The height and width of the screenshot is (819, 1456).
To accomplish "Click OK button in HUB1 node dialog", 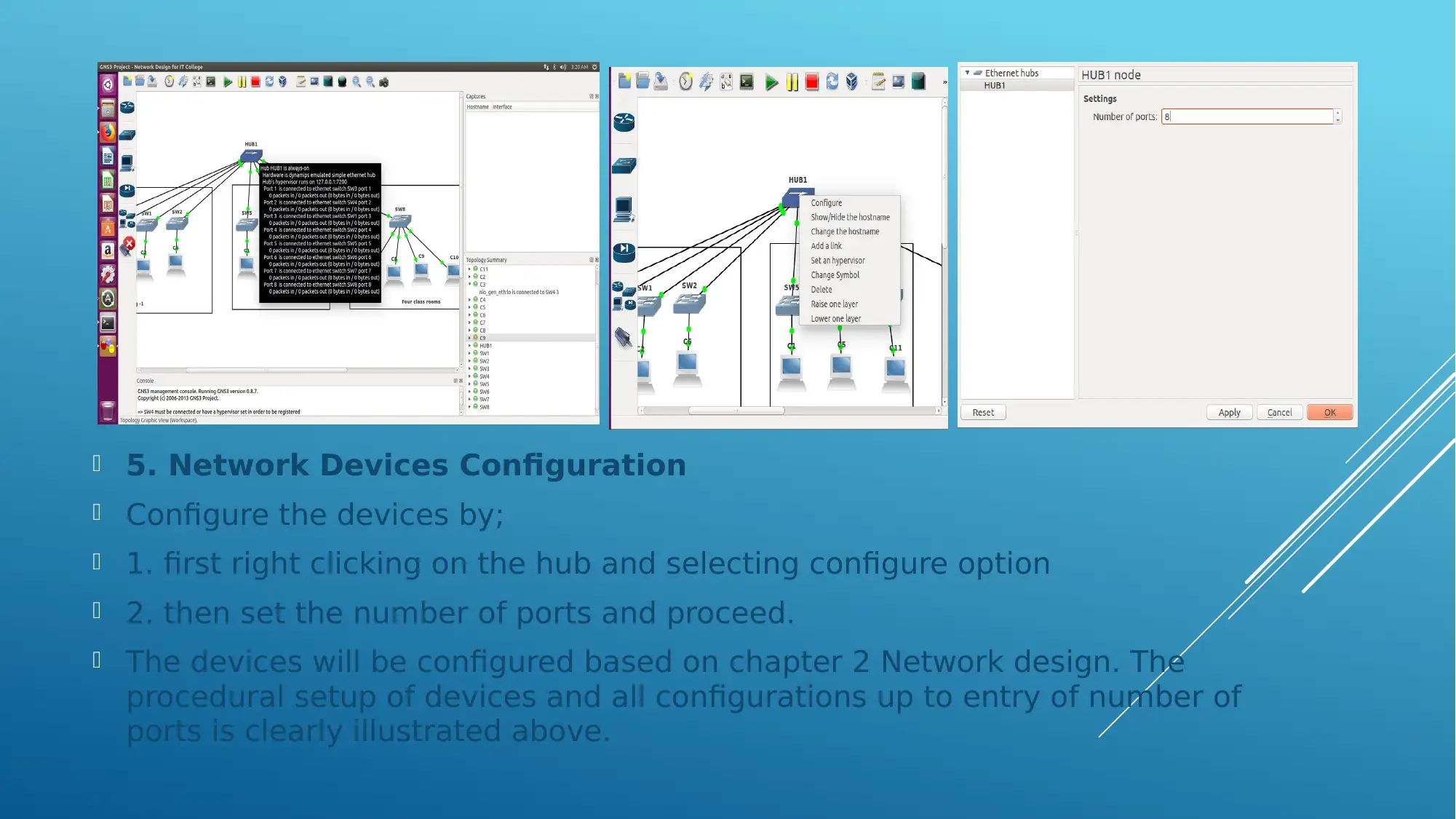I will 1330,412.
